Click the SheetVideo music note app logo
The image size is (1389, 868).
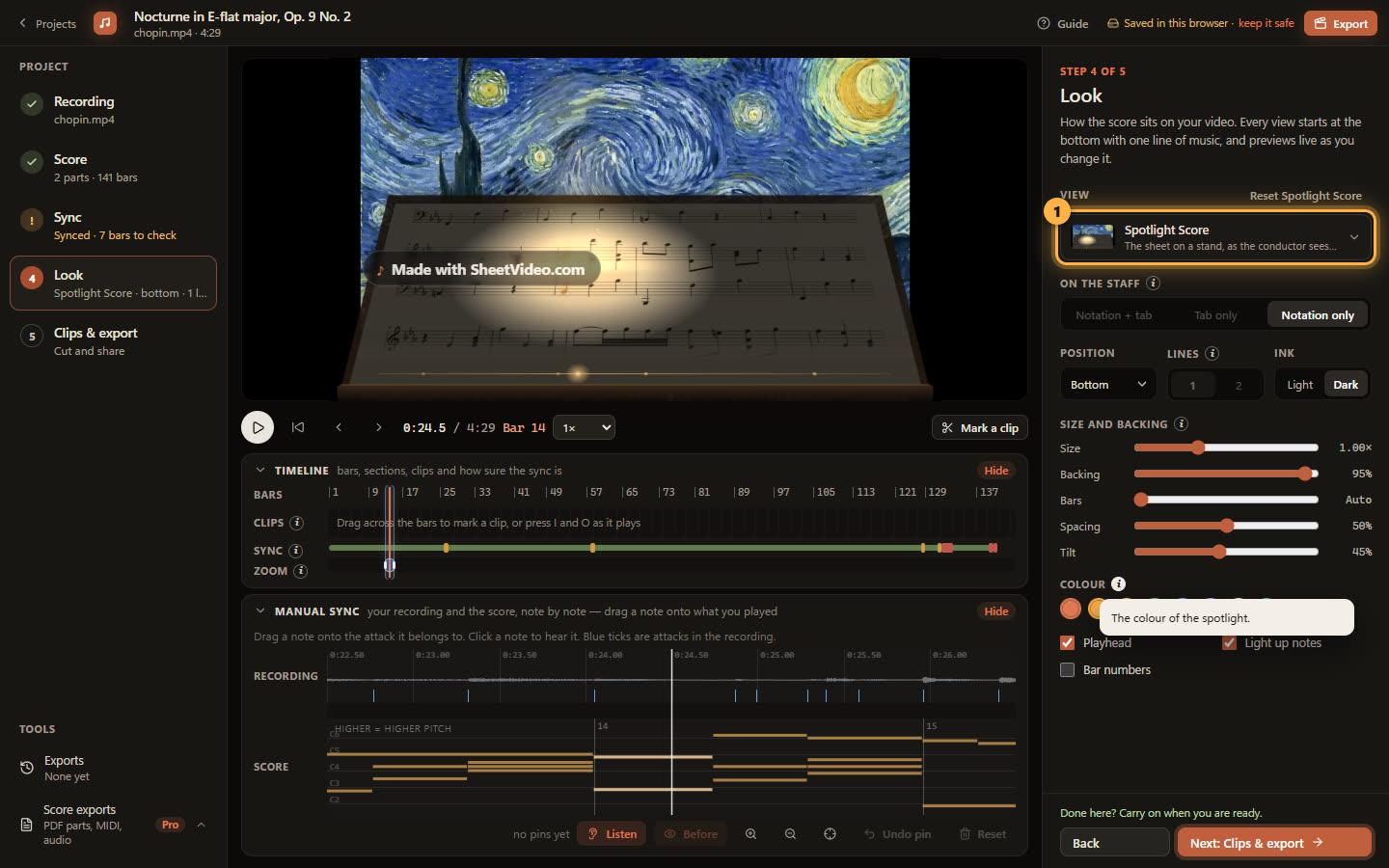(105, 23)
